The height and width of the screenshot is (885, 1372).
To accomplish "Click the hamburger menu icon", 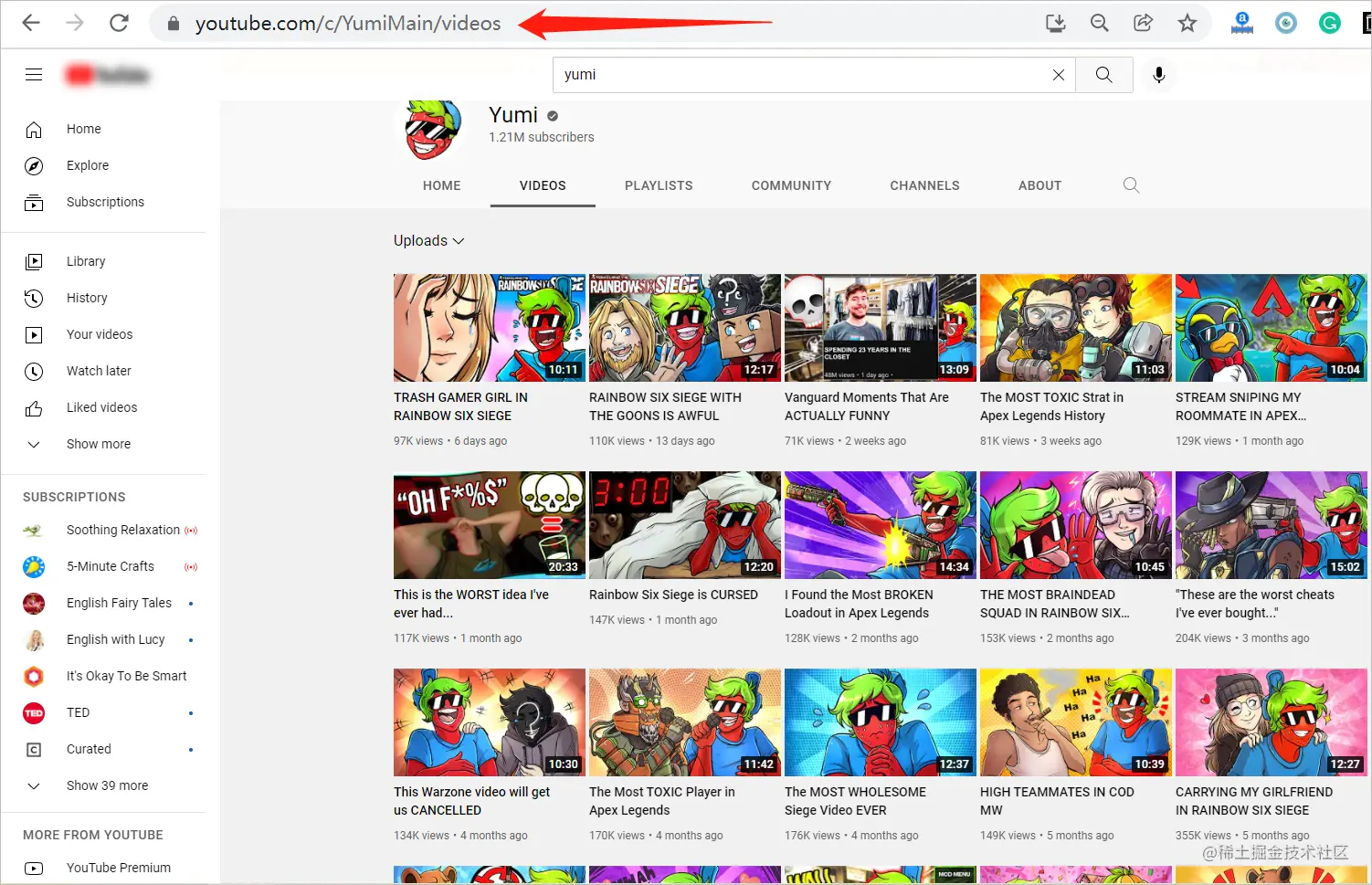I will 34,74.
